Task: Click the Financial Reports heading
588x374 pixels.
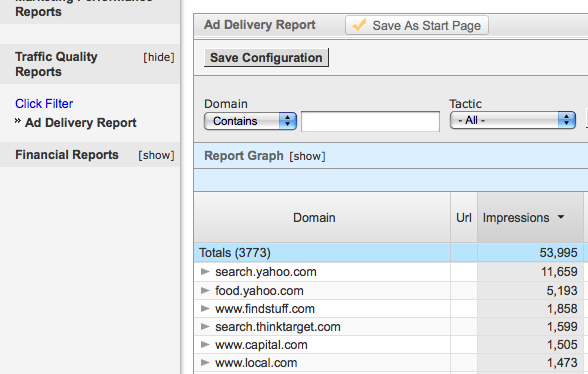Action: coord(67,155)
